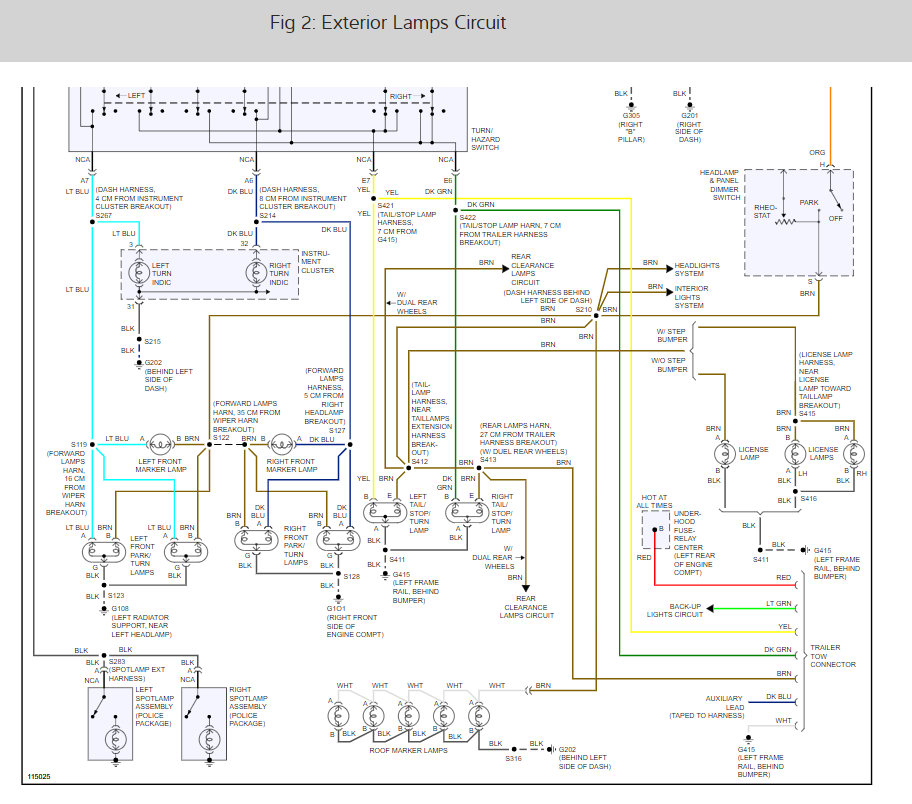This screenshot has width=912, height=804.
Task: Click the 'W/ STEP BUMPER' label
Action: coord(672,335)
